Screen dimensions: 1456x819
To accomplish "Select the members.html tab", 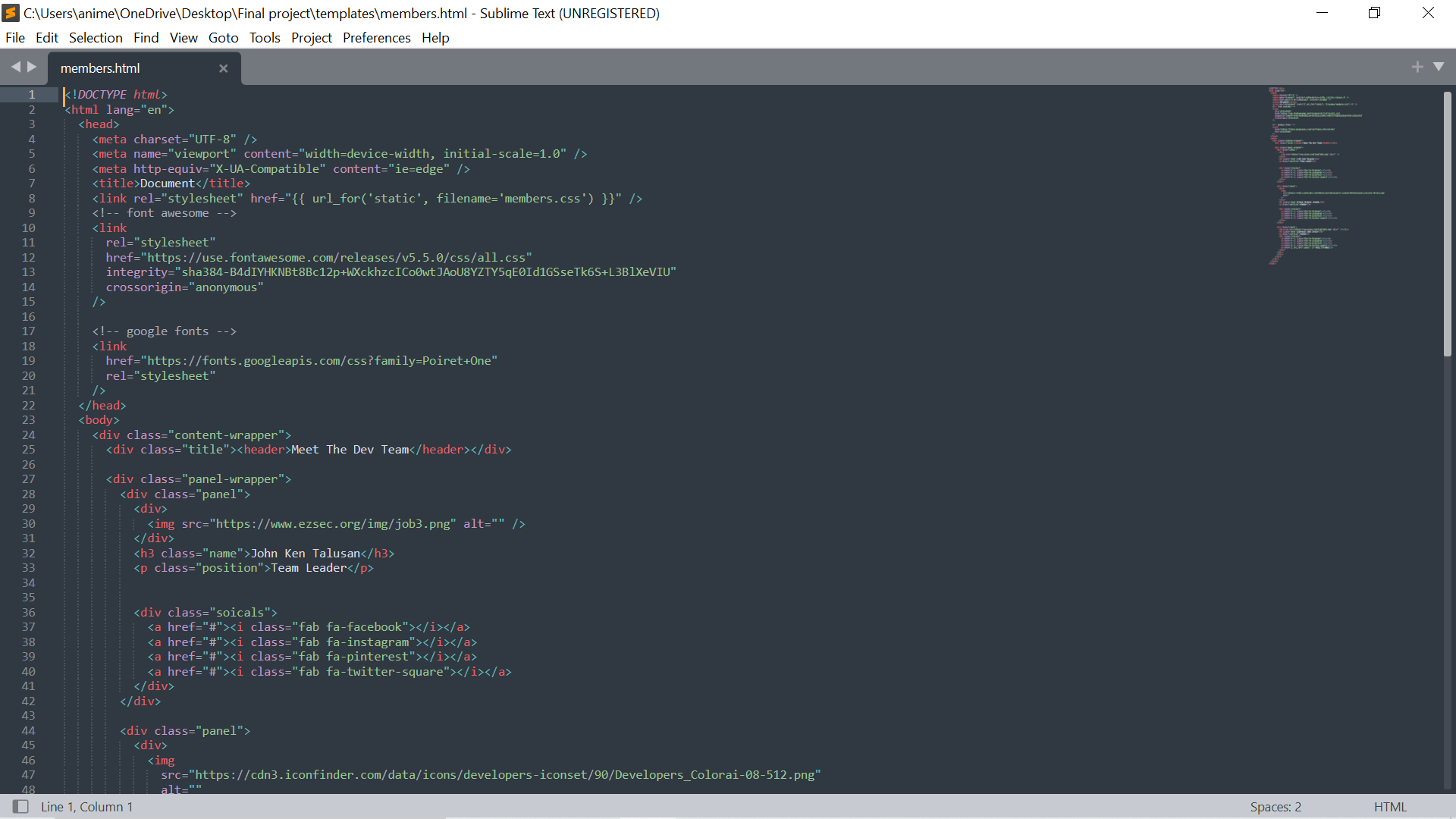I will pos(100,68).
